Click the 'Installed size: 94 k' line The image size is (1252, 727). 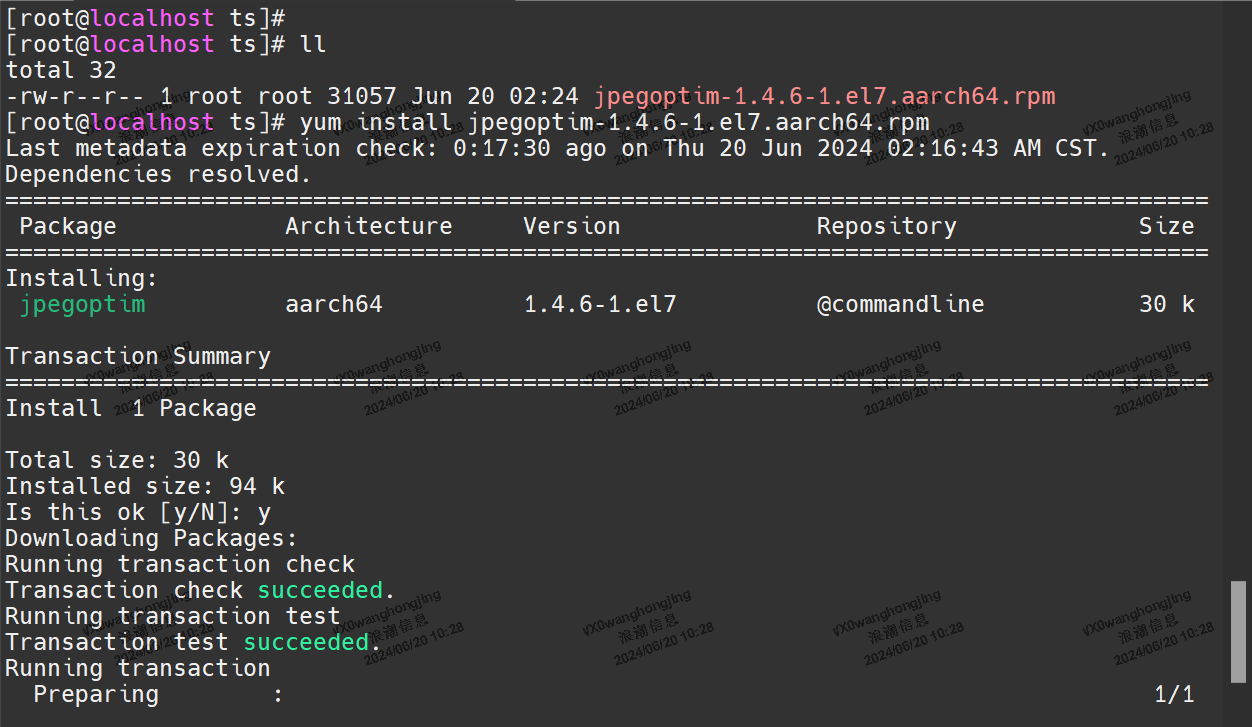[145, 487]
